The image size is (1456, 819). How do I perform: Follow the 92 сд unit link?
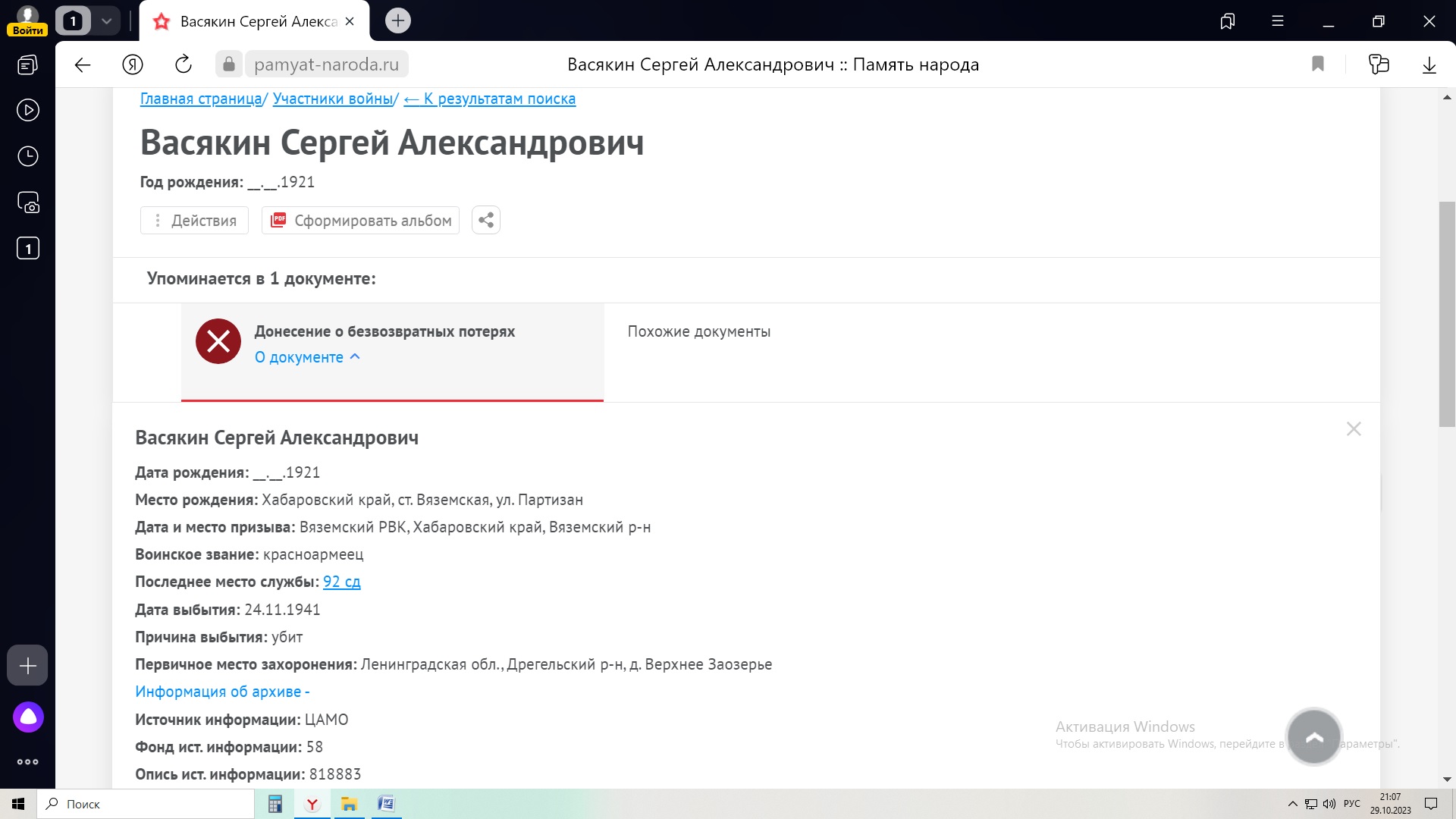point(341,582)
